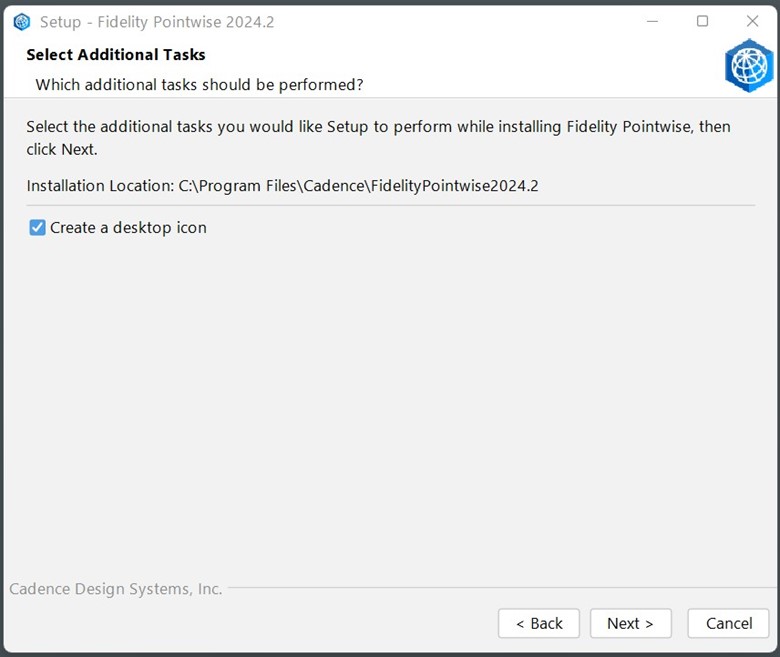Click the C:\Program Files\Cadence path text
The width and height of the screenshot is (780, 657).
(x=358, y=186)
